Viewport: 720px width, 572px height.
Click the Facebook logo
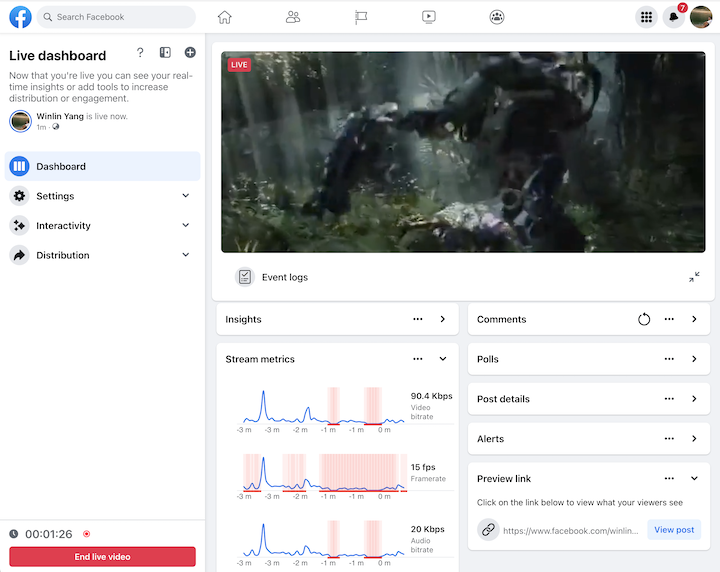point(20,17)
